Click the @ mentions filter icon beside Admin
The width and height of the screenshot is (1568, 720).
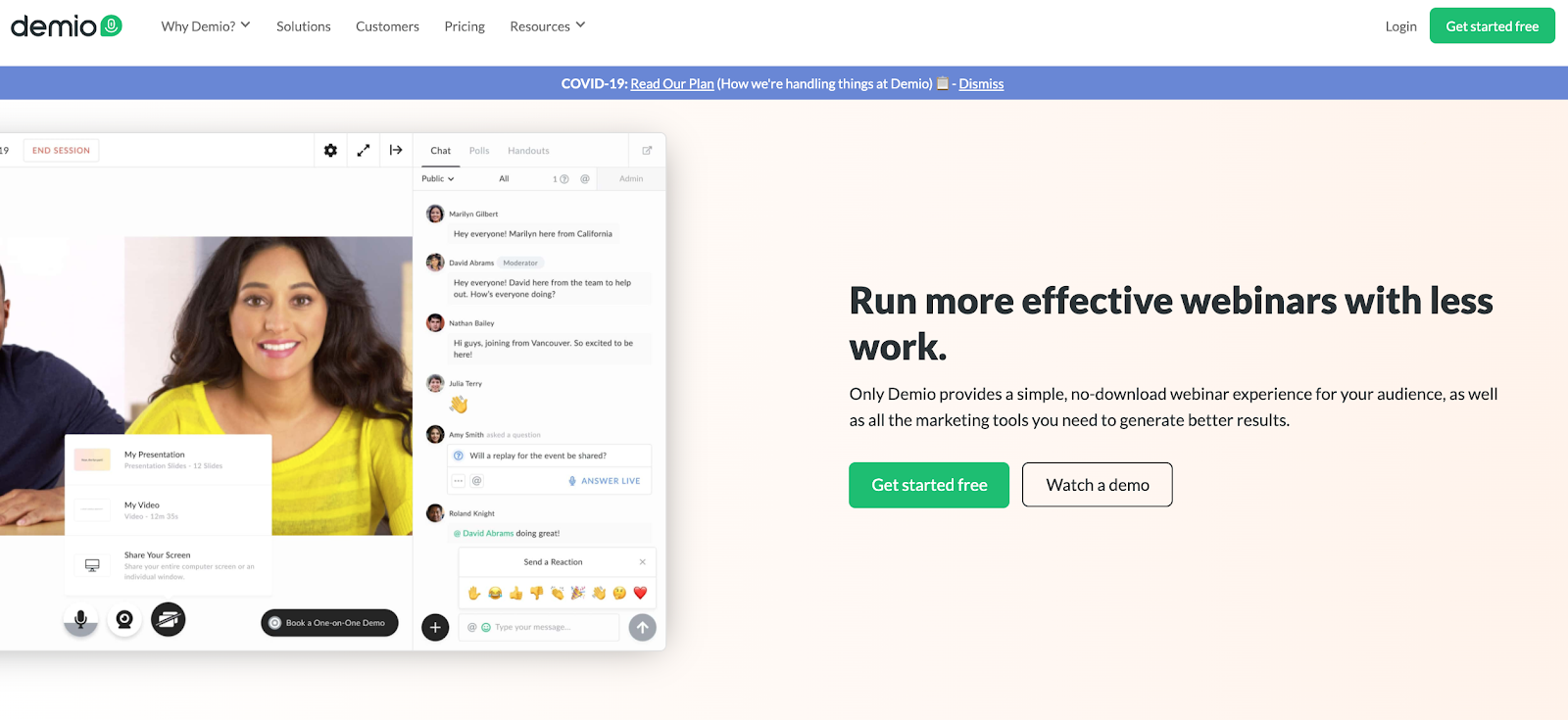[x=585, y=178]
